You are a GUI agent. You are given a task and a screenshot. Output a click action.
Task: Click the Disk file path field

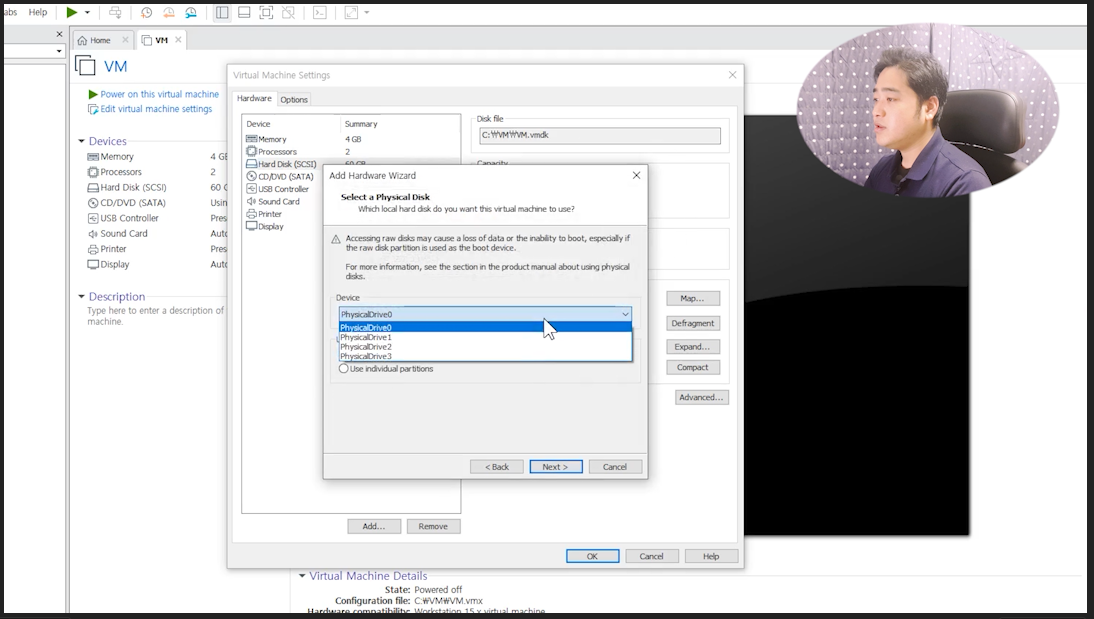[x=600, y=135]
